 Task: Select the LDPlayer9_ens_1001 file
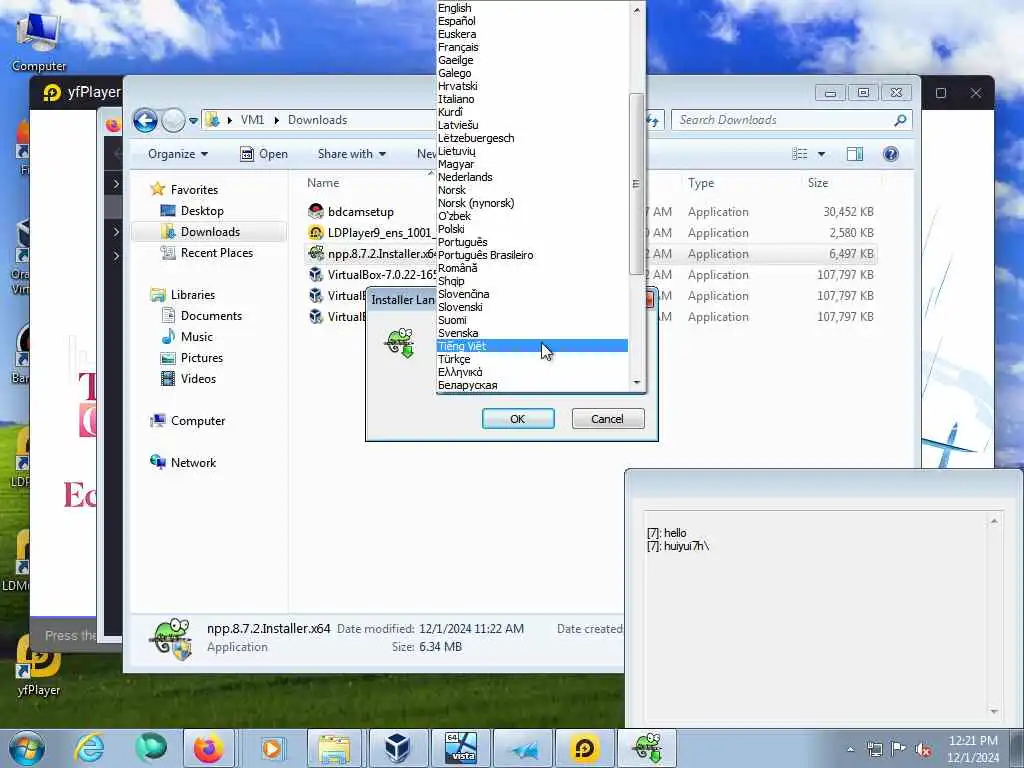coord(372,232)
